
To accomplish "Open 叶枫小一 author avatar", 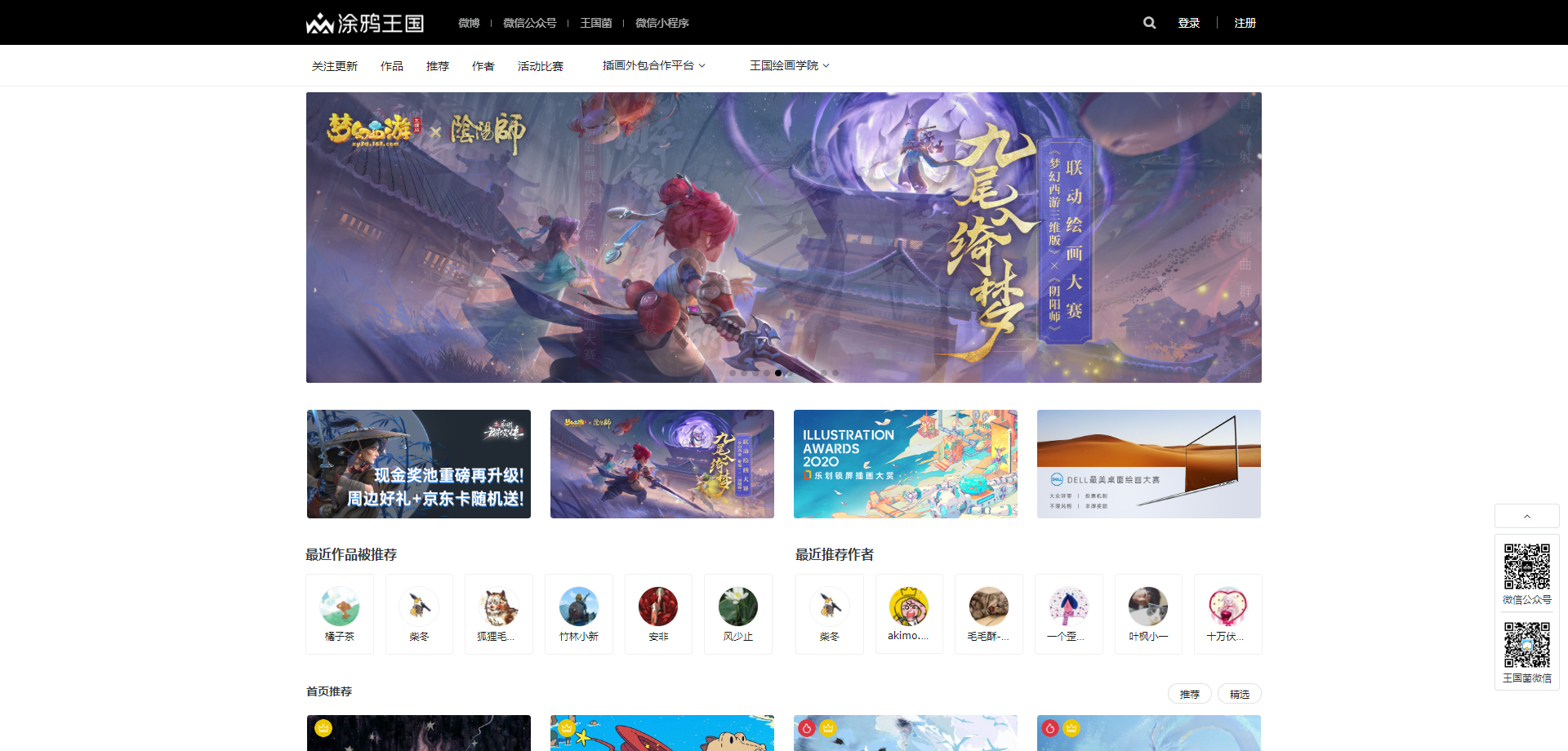I will click(x=1148, y=607).
